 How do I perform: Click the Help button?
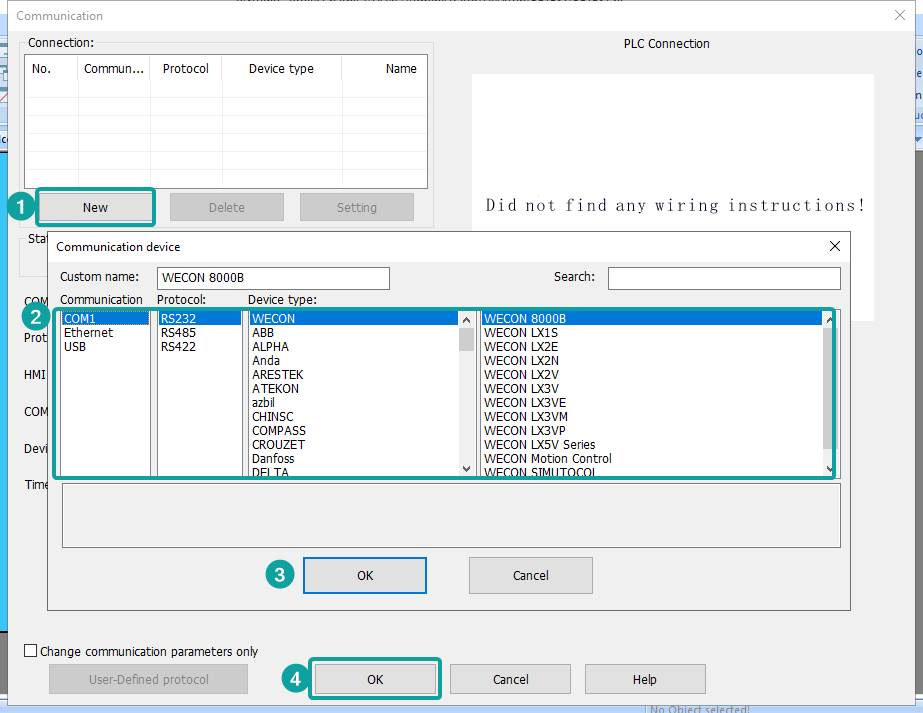point(644,679)
